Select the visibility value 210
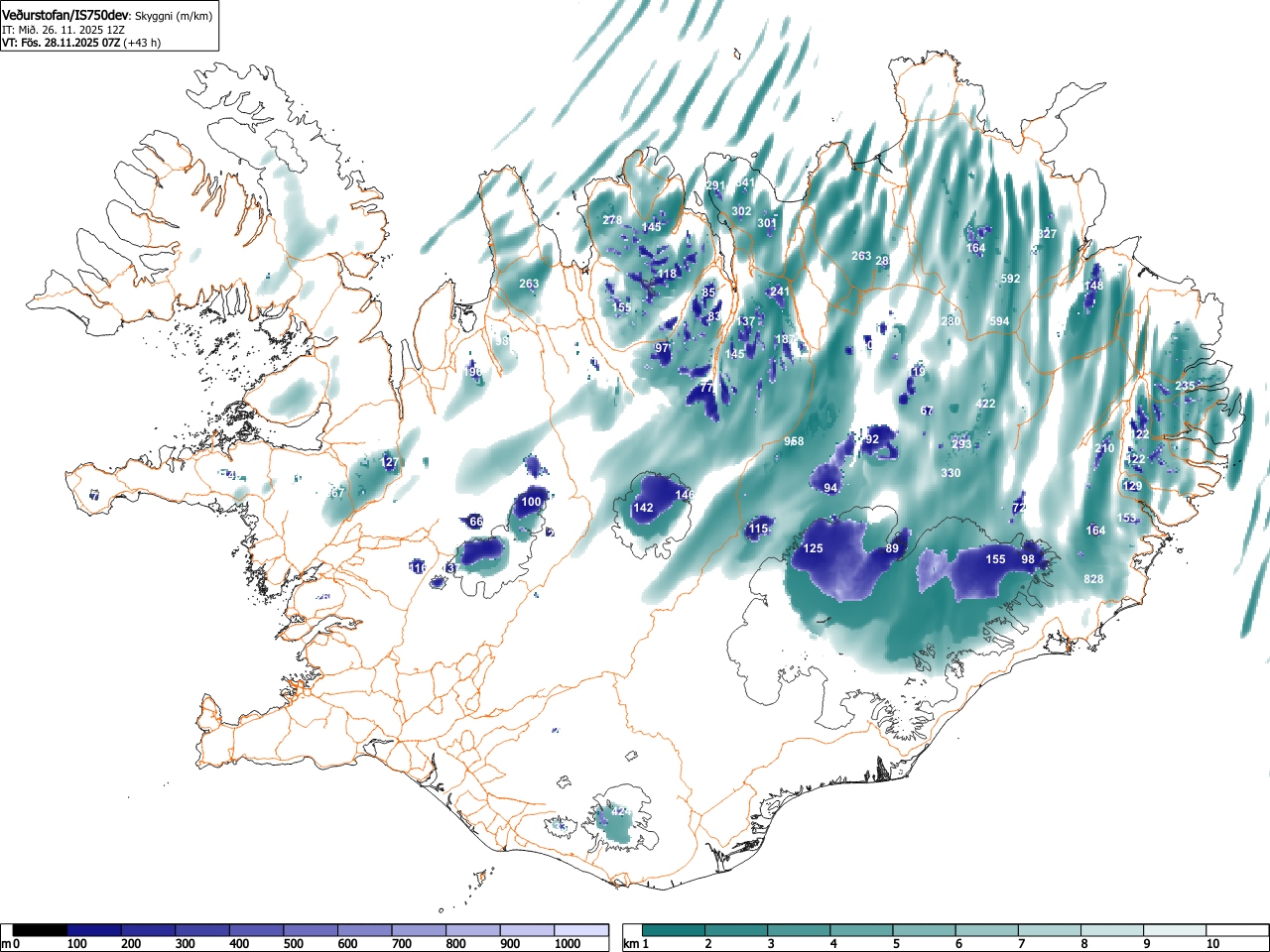Viewport: 1270px width, 952px height. [x=1104, y=448]
